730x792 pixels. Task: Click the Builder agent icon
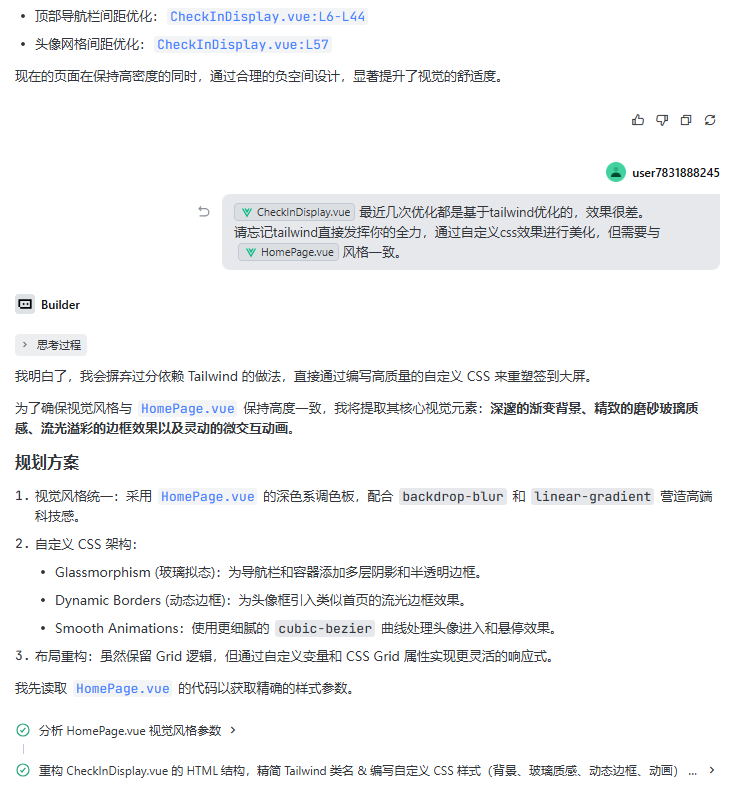pyautogui.click(x=25, y=305)
